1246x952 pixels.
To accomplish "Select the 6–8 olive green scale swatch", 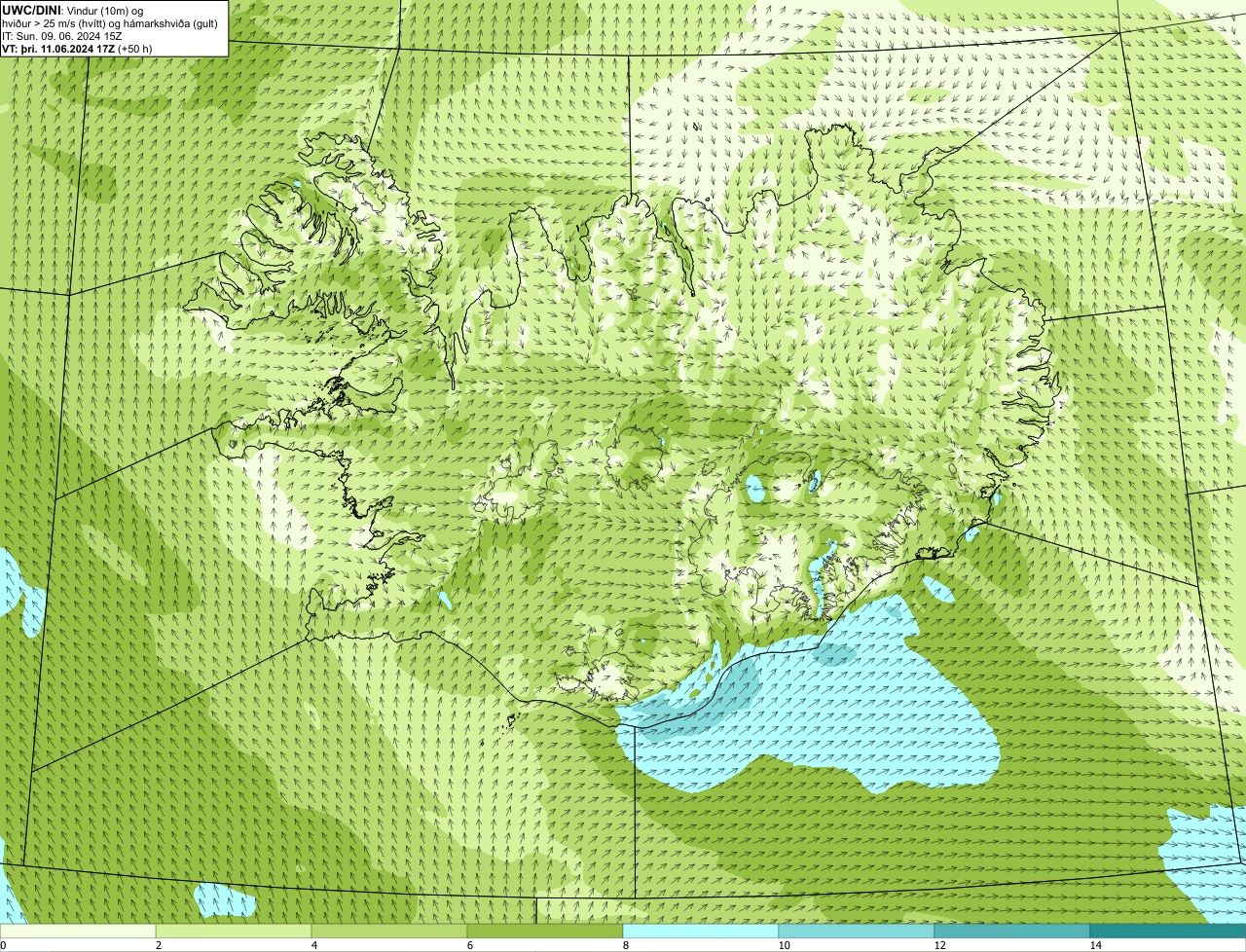I will coord(545,931).
